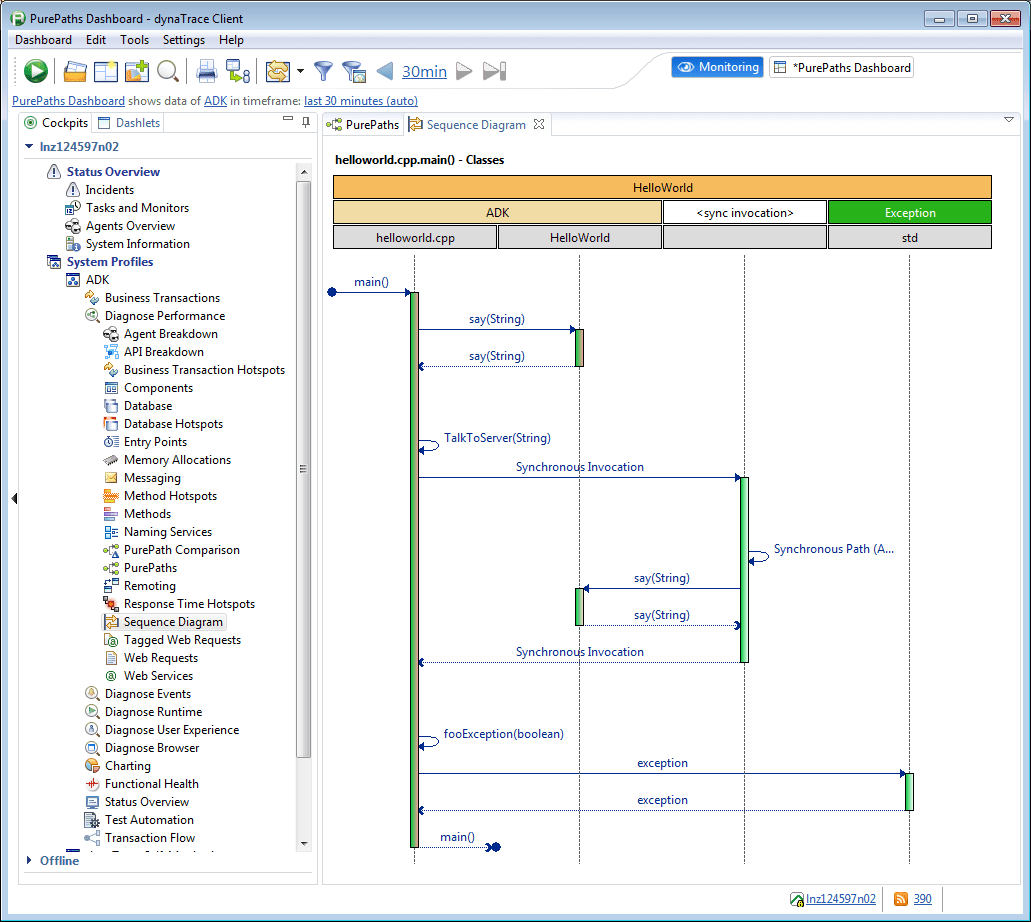1031x922 pixels.
Task: Select the PurePaths dashlet tab
Action: 363,124
